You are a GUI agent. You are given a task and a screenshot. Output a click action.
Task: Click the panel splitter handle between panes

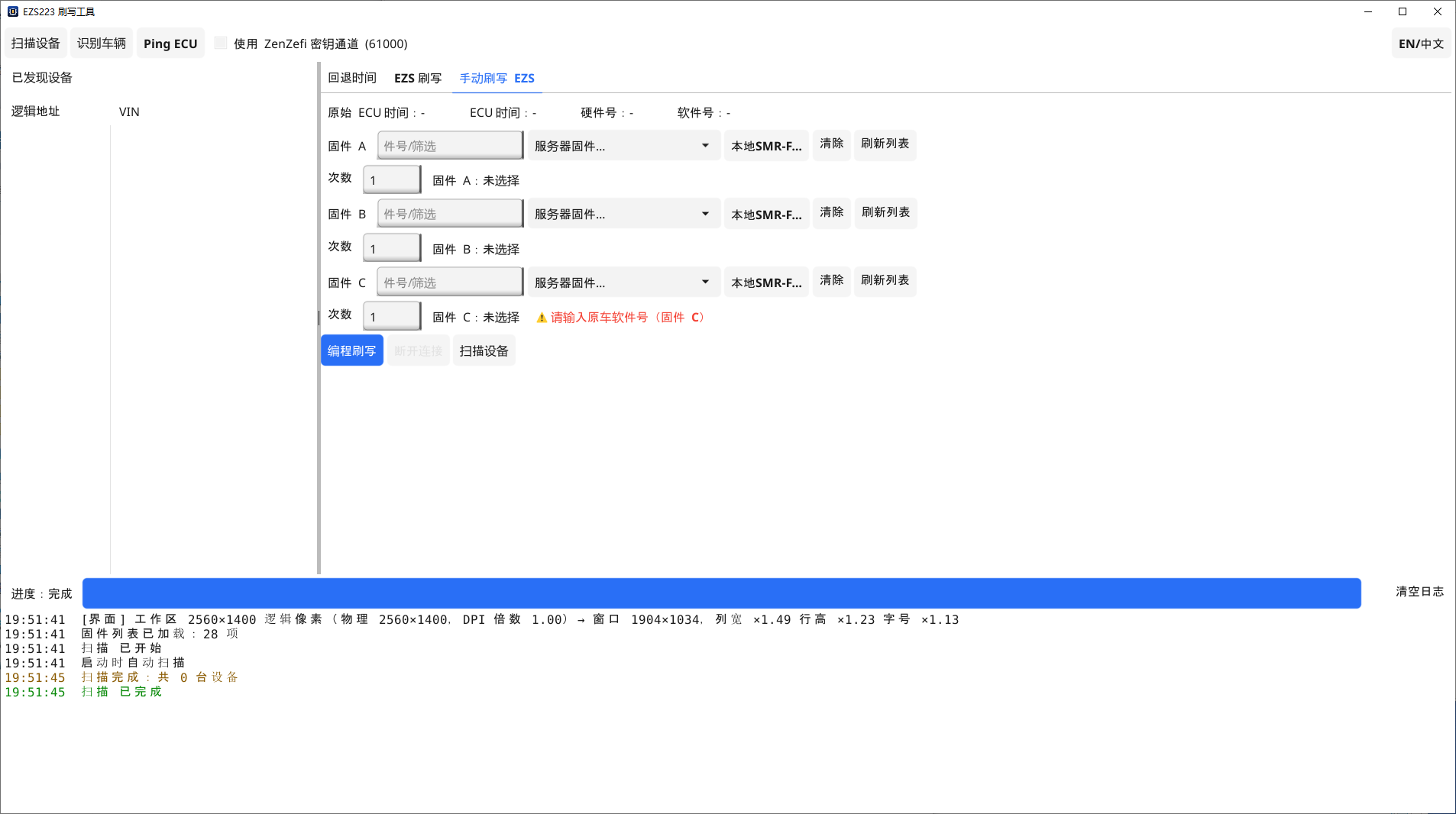click(319, 318)
